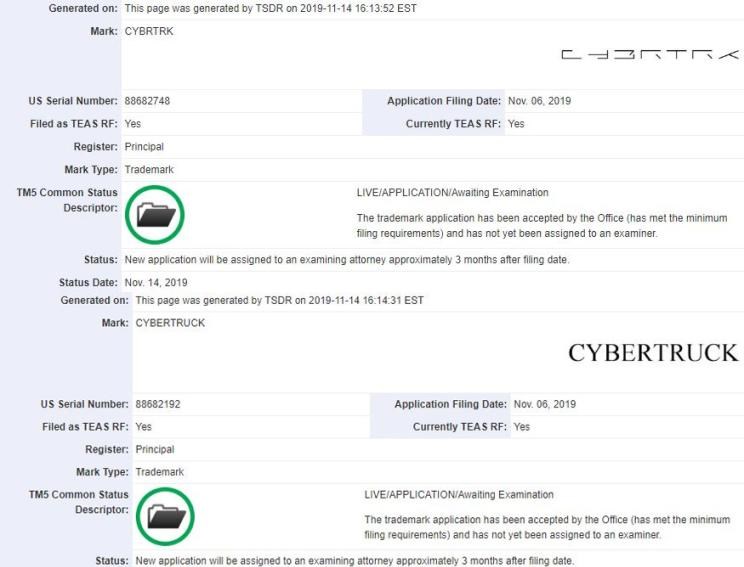Image resolution: width=744 pixels, height=567 pixels.
Task: Click the folder status icon for CYBERTRUCK
Action: [x=165, y=516]
